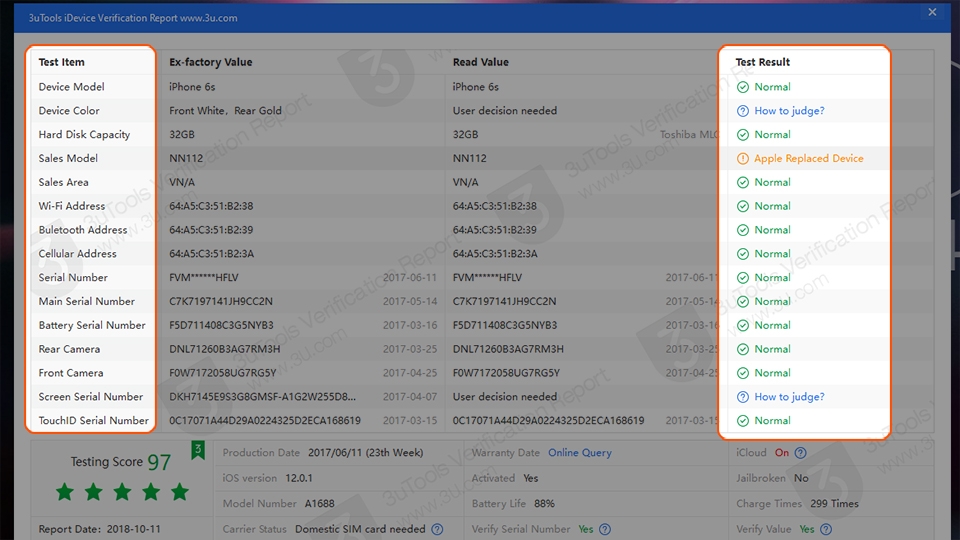Click the Ex-factory Value column header

211,62
